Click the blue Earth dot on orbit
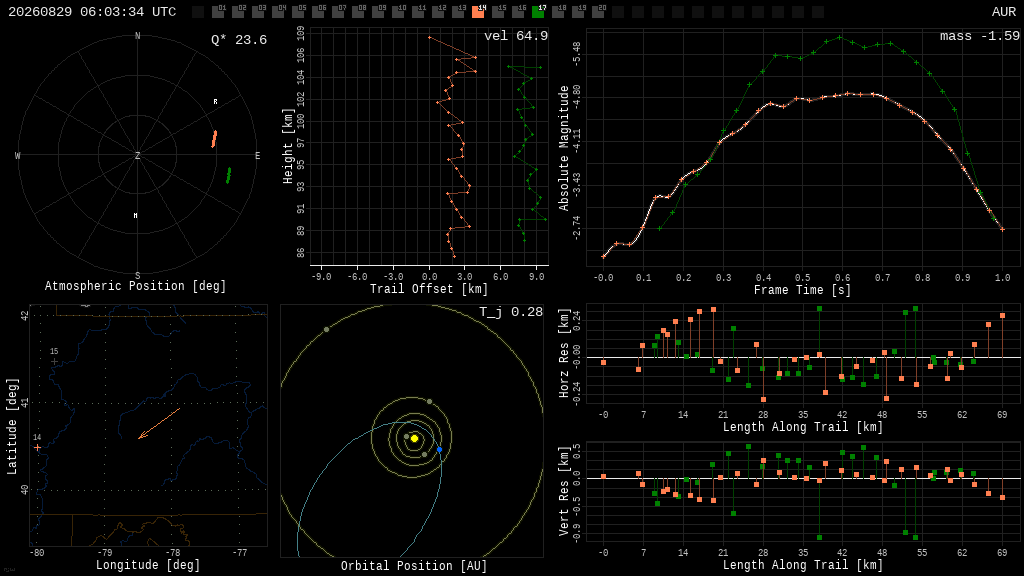The image size is (1024, 576). pyautogui.click(x=440, y=449)
